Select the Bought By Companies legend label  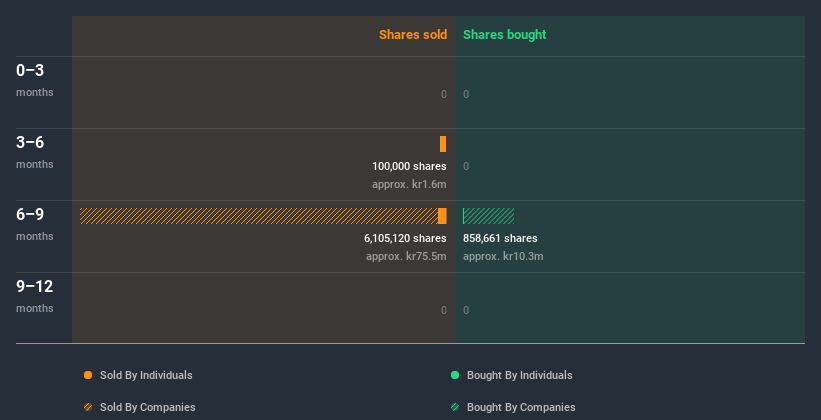tap(521, 407)
